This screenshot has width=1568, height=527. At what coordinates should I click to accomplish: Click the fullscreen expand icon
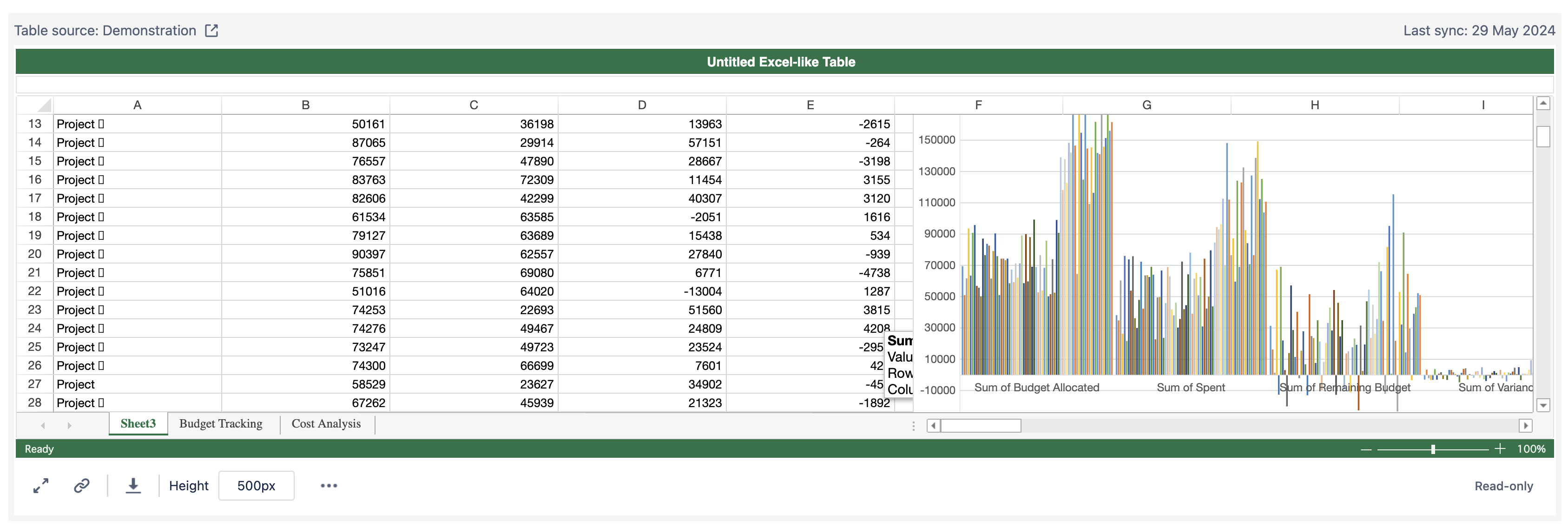click(x=41, y=486)
